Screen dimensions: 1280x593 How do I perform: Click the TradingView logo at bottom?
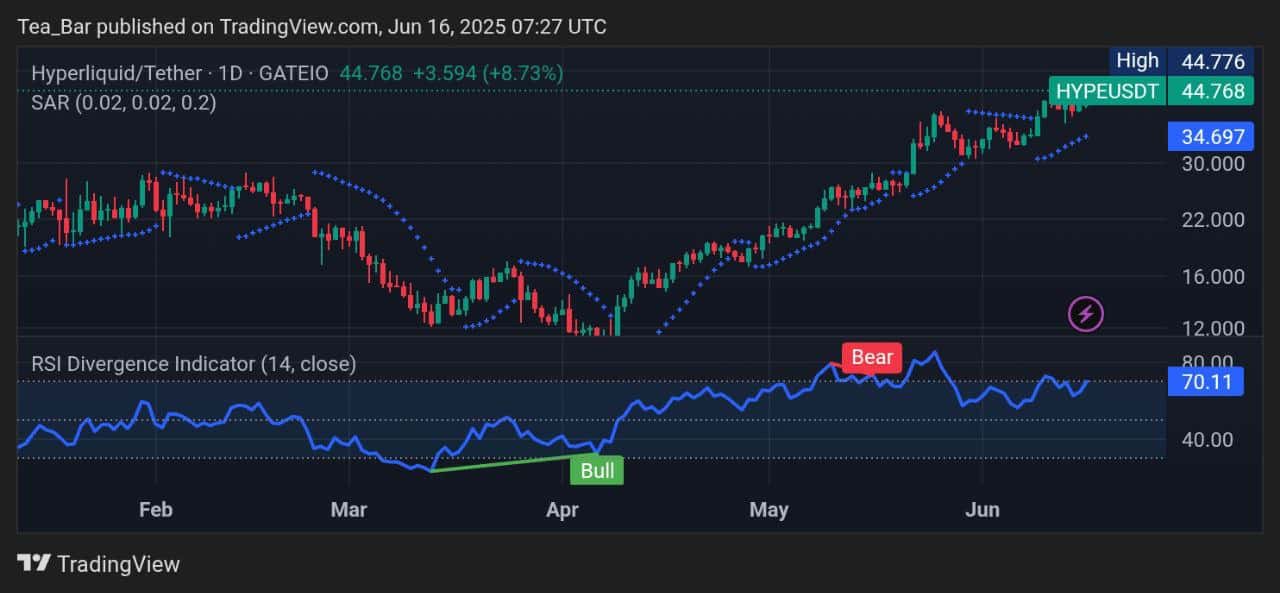coord(99,564)
